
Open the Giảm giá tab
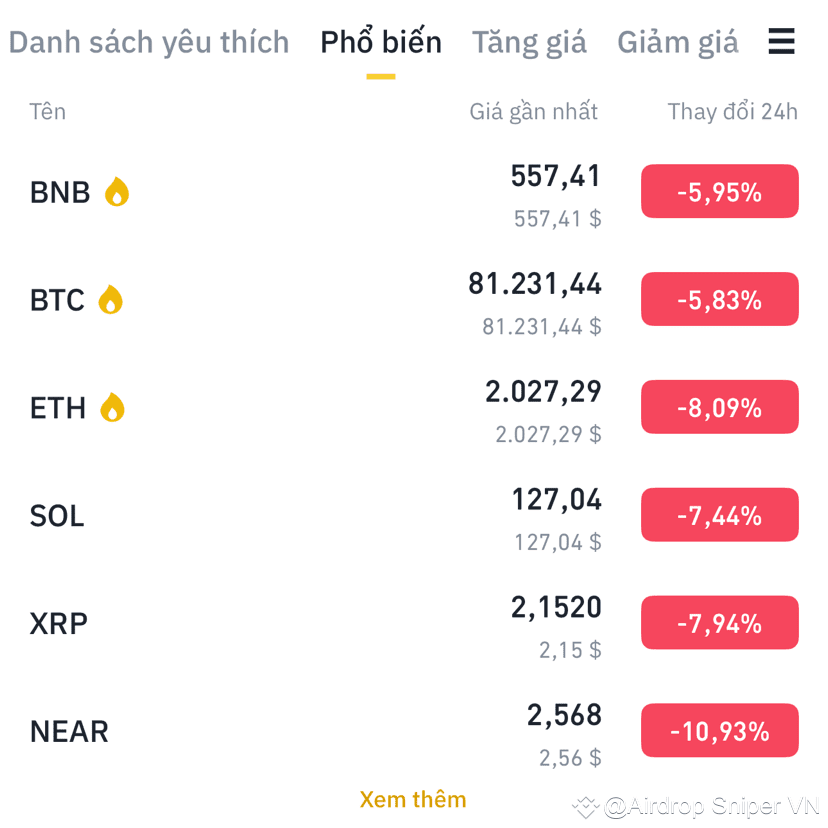click(x=678, y=42)
